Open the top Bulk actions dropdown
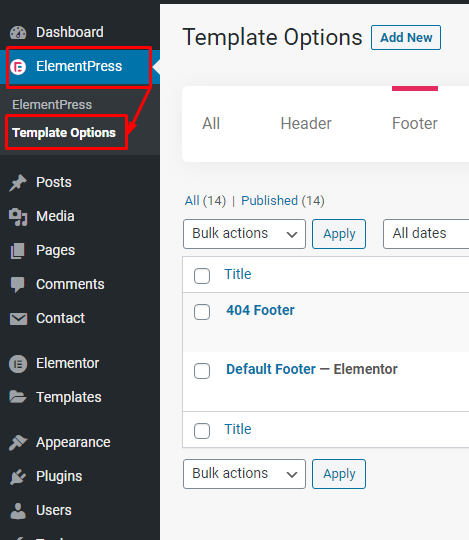469x540 pixels. click(x=244, y=234)
